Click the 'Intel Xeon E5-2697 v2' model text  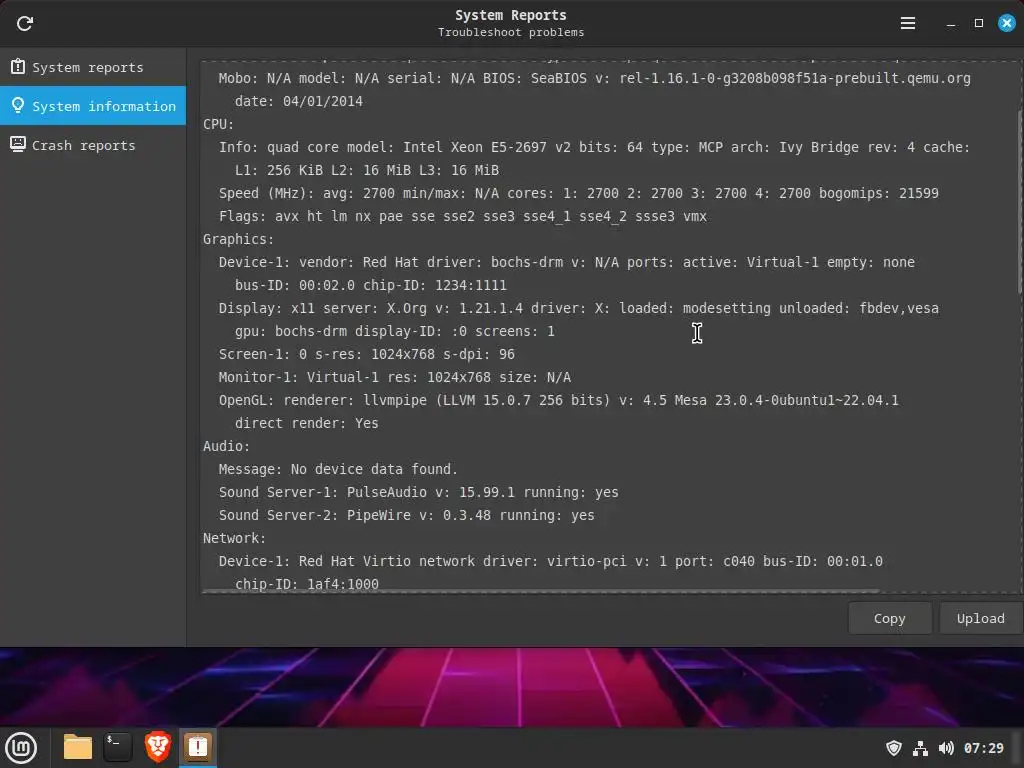click(487, 147)
